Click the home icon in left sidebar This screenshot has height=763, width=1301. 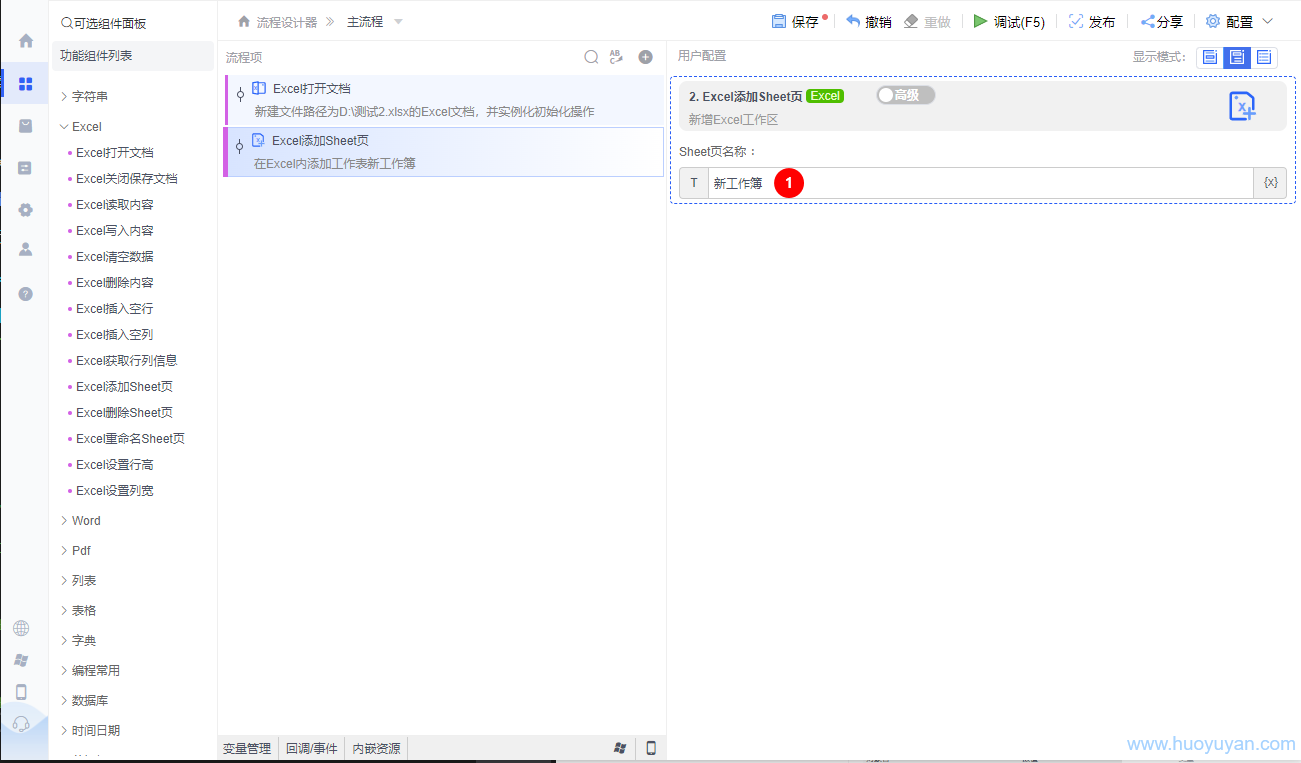(x=26, y=41)
